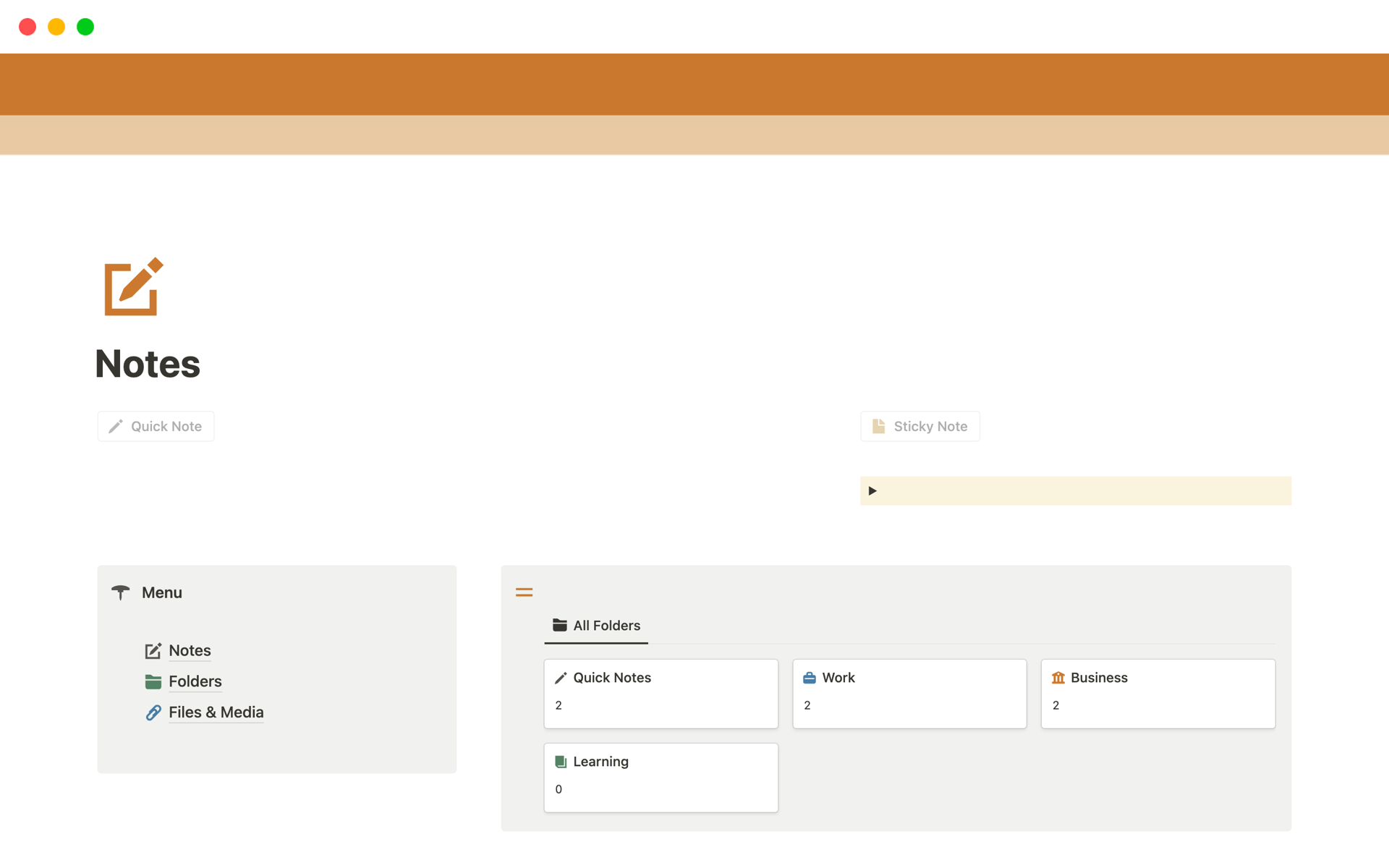The width and height of the screenshot is (1389, 868).
Task: Click the Sticky Note button
Action: click(919, 426)
